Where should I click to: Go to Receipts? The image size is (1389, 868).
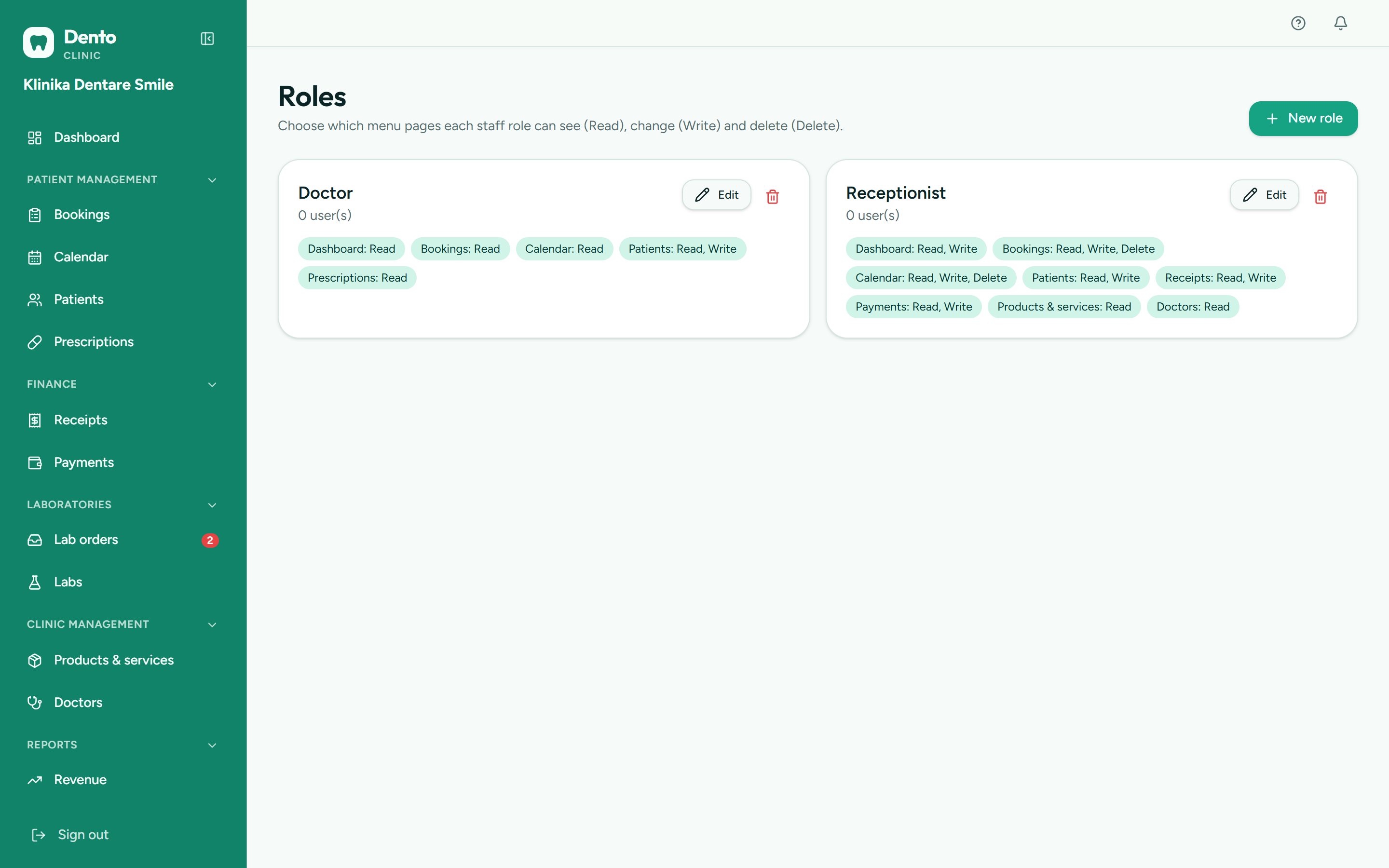[123, 420]
